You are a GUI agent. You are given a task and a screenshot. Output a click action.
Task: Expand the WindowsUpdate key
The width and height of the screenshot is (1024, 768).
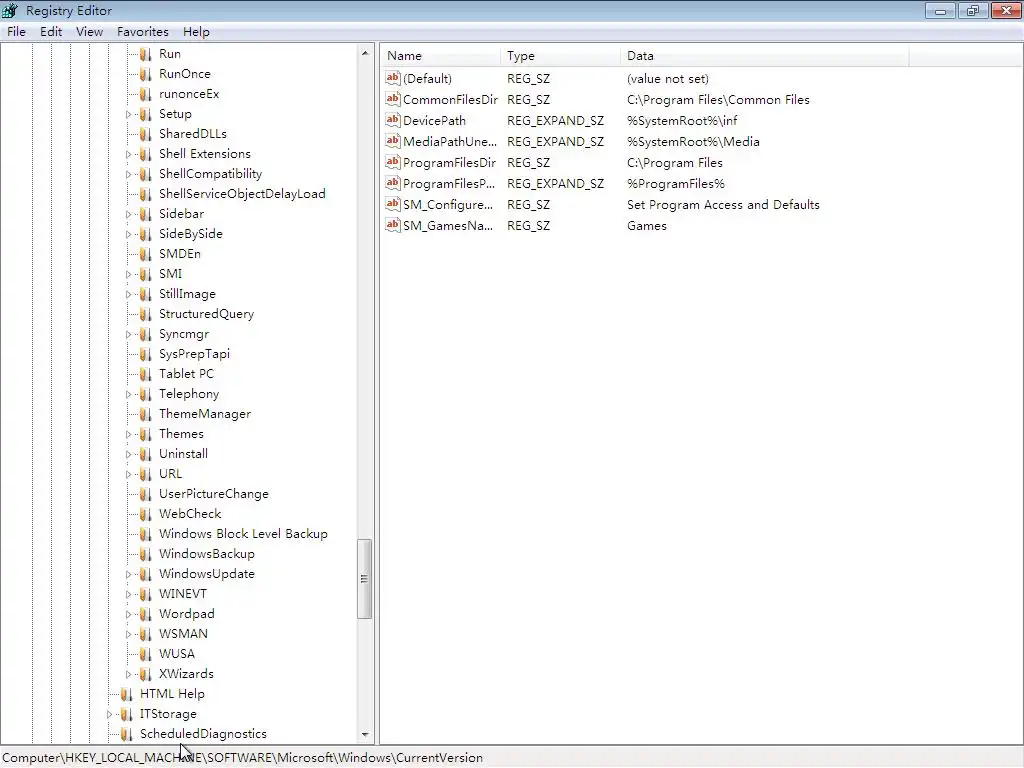[x=128, y=574]
